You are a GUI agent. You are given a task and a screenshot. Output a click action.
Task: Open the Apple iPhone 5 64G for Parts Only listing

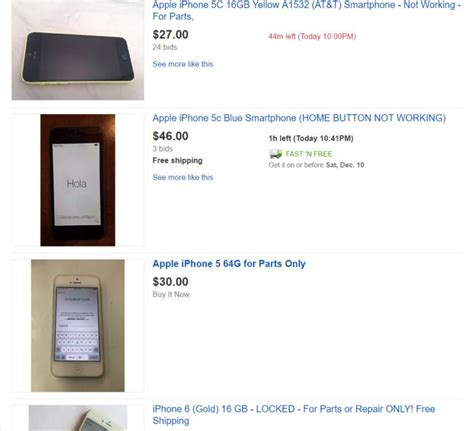[x=229, y=264]
